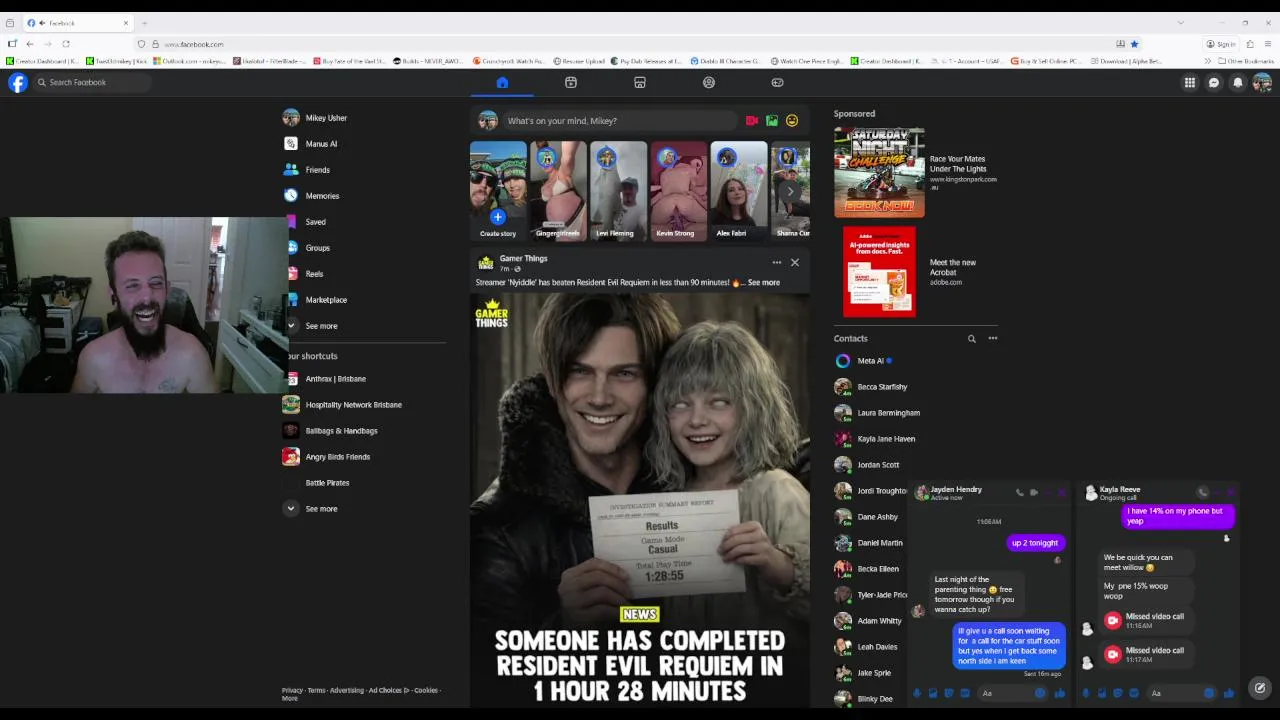Open the Reels video tab in top navigation
Screen dimensions: 1280x720
tap(571, 83)
